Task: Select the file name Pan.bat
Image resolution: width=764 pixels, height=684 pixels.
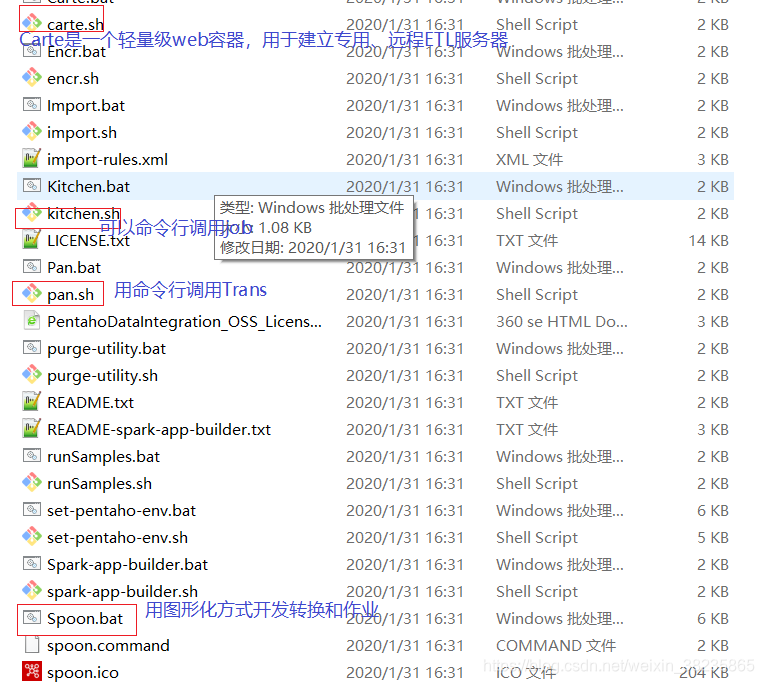Action: click(74, 267)
